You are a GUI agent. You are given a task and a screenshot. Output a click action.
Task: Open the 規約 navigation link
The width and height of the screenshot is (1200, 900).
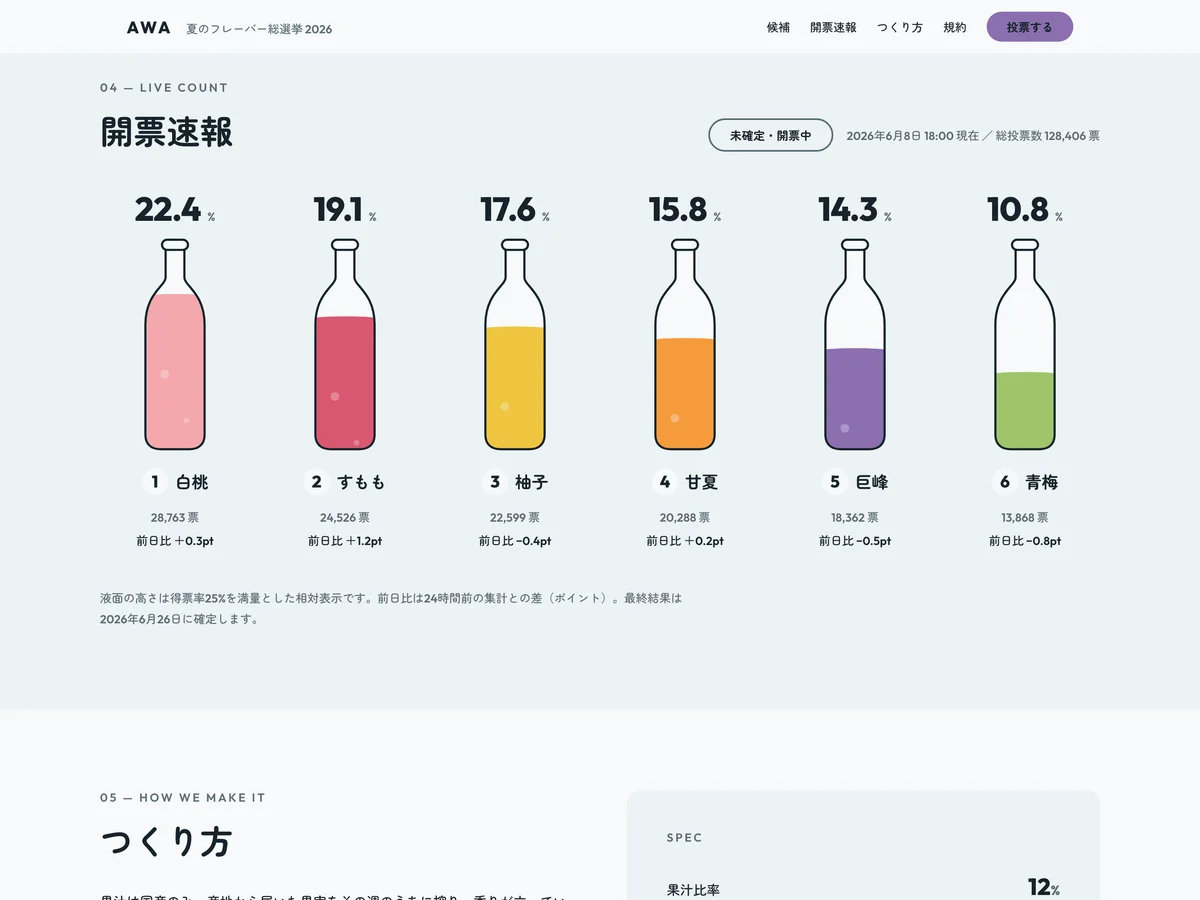pos(955,28)
